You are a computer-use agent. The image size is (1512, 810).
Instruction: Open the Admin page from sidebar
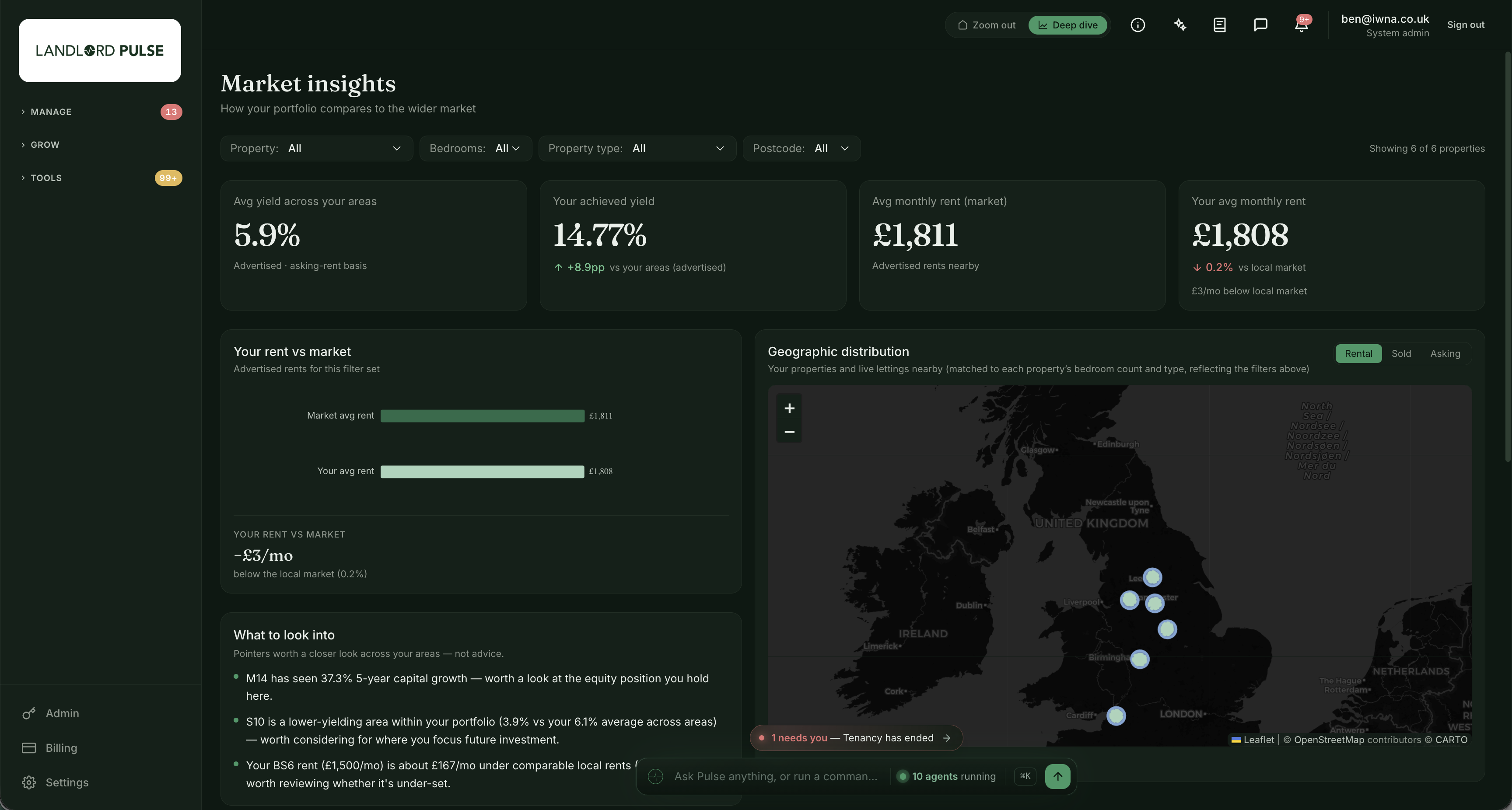tap(62, 713)
